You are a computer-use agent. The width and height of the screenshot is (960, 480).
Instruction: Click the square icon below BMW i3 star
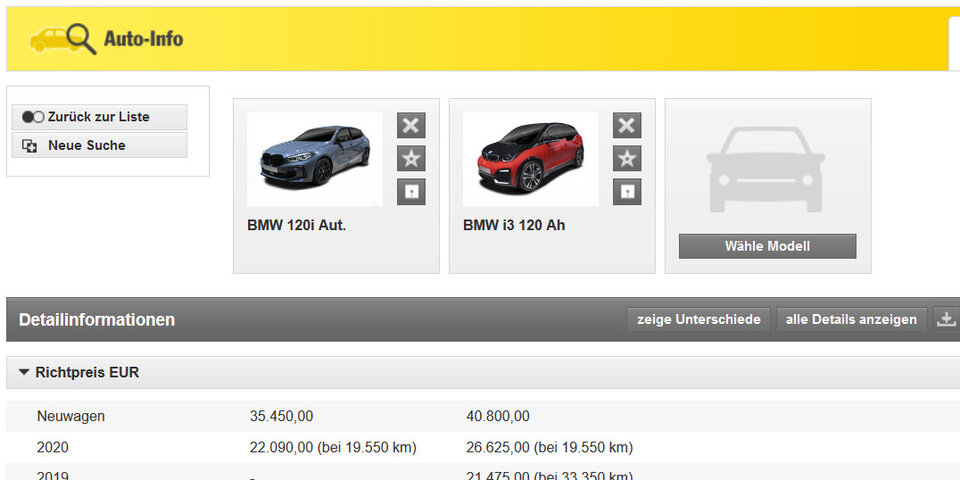627,192
